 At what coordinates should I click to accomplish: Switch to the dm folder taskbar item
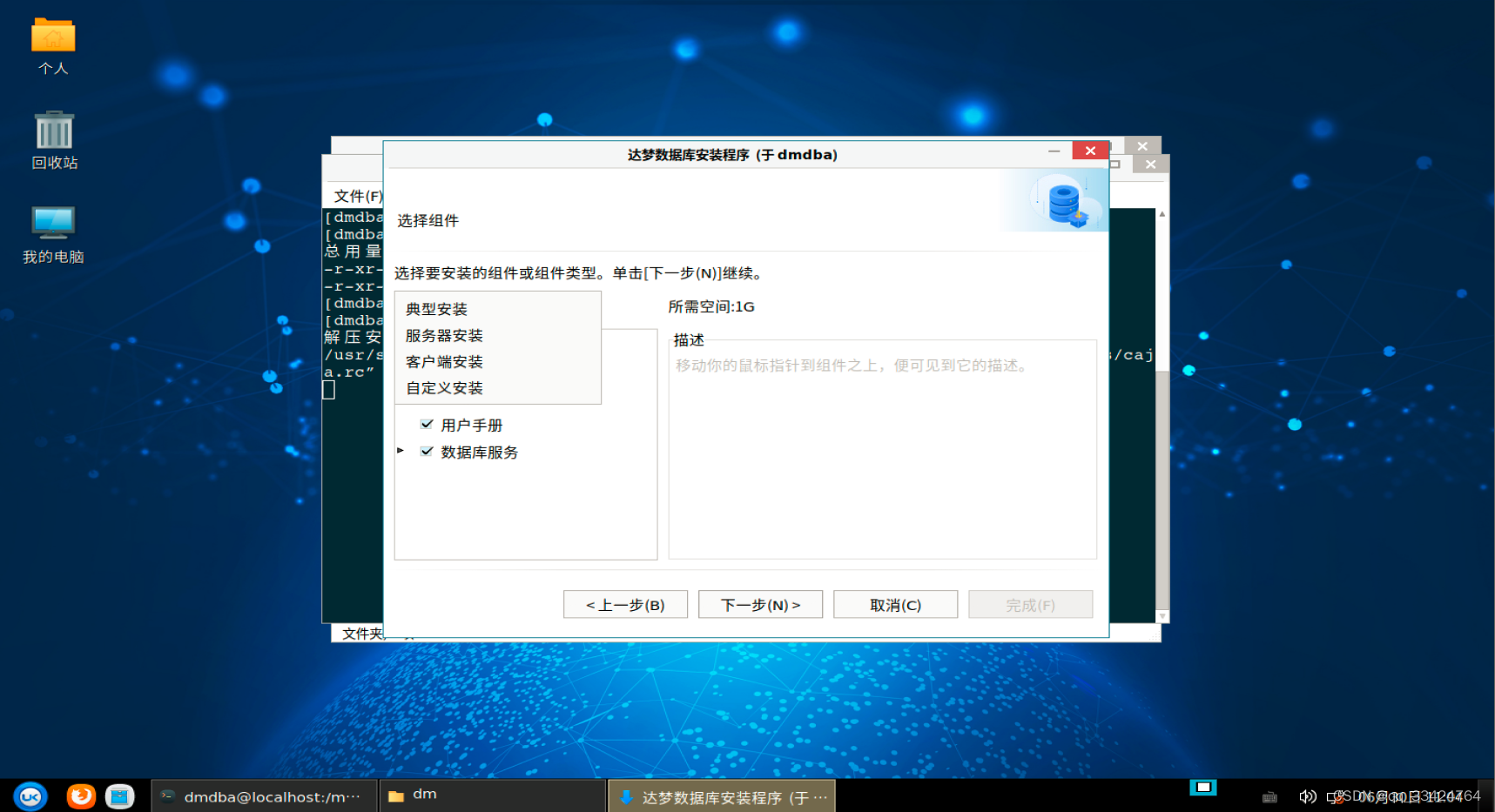(x=493, y=796)
